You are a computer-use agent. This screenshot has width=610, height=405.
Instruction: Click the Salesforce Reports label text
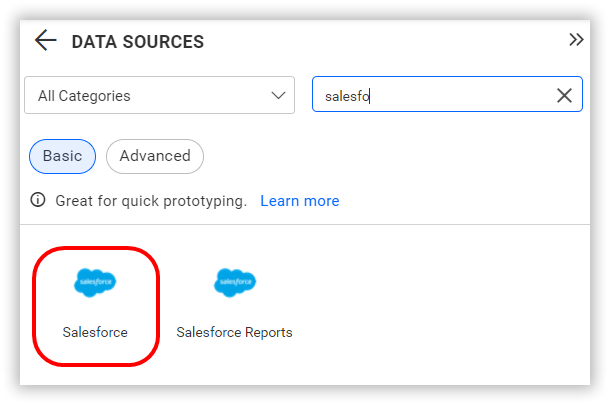click(x=234, y=332)
